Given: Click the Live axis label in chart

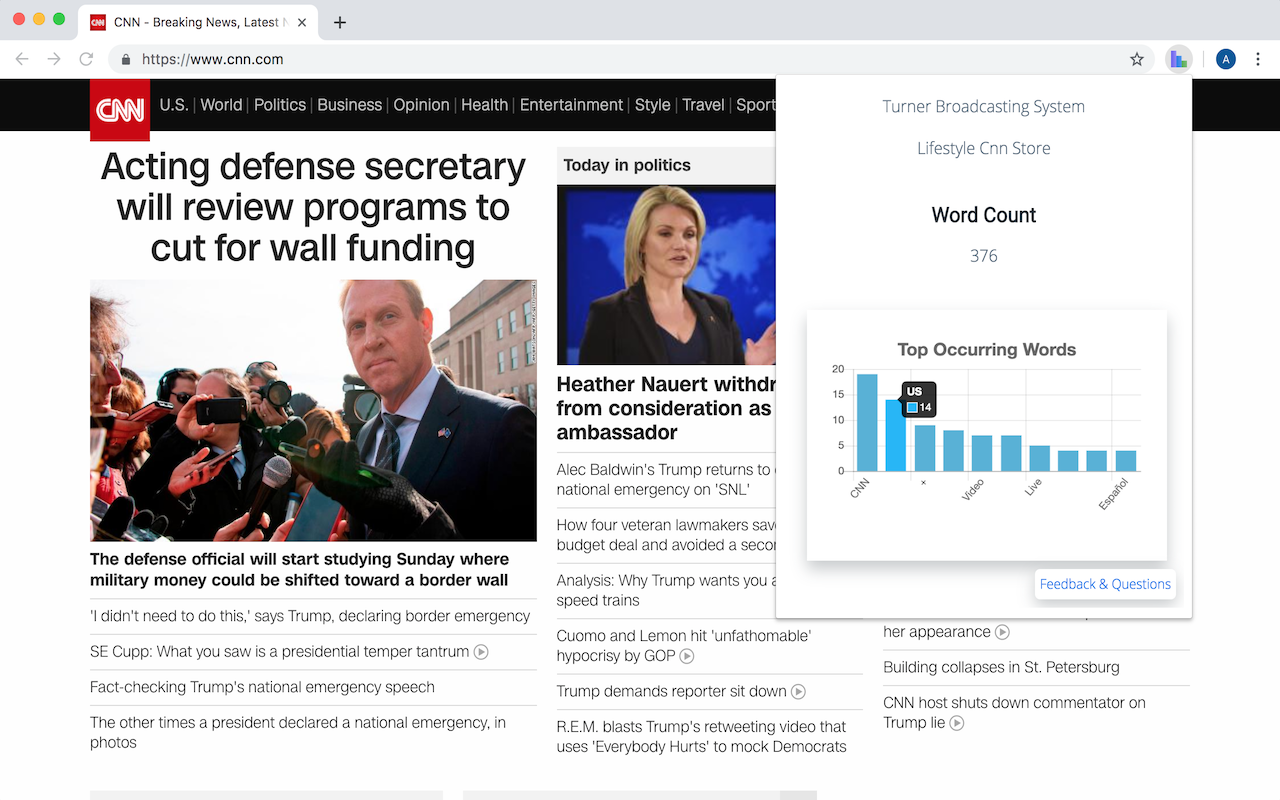Looking at the screenshot, I should tap(1034, 486).
